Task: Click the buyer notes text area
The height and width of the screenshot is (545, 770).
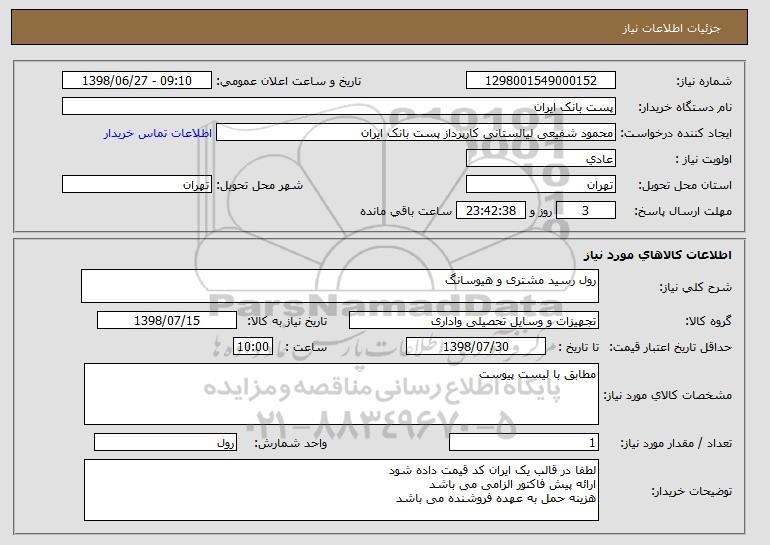Action: click(x=341, y=490)
